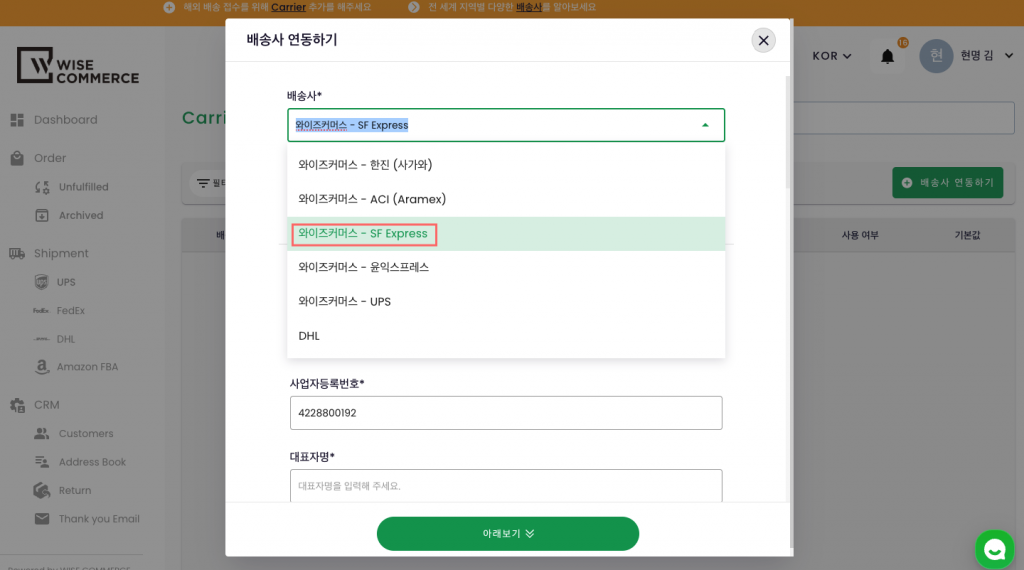Viewport: 1024px width, 570px height.
Task: Pick 와이즈커머스 - UPS from list
Action: [344, 301]
